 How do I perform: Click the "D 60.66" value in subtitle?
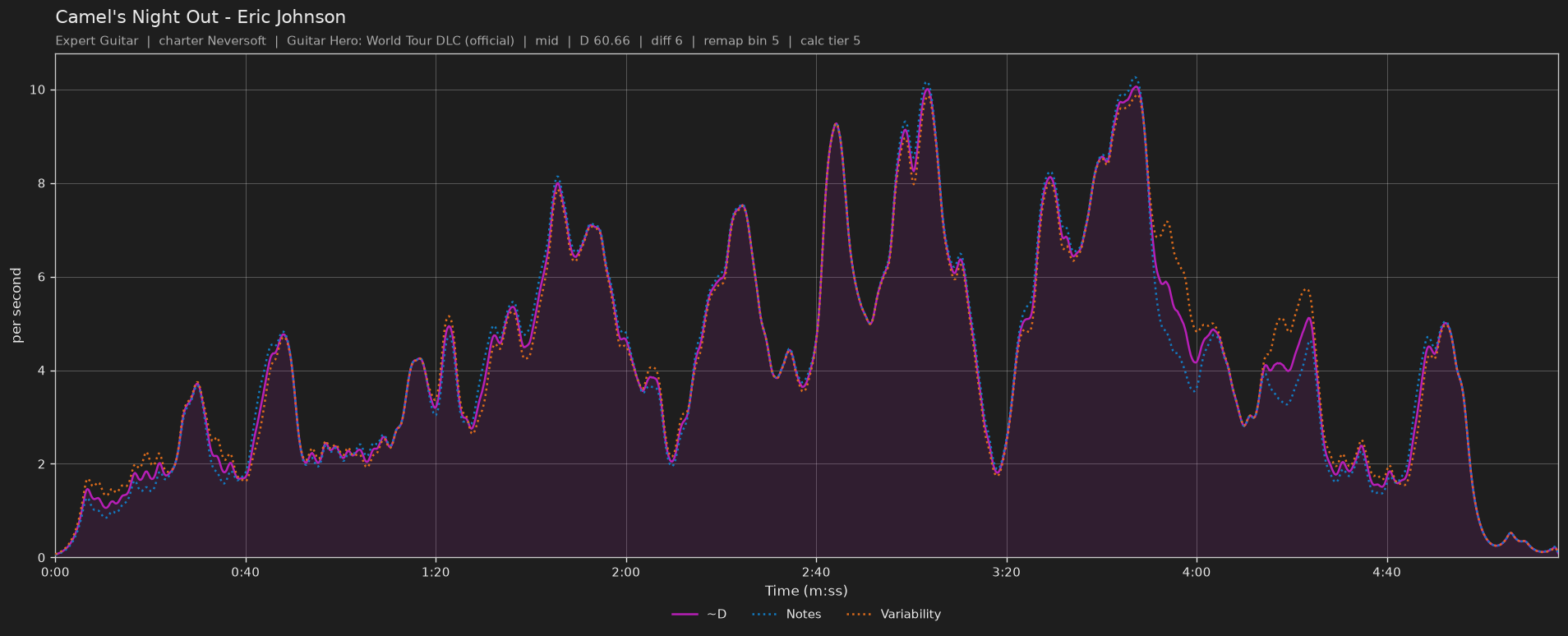pos(605,41)
